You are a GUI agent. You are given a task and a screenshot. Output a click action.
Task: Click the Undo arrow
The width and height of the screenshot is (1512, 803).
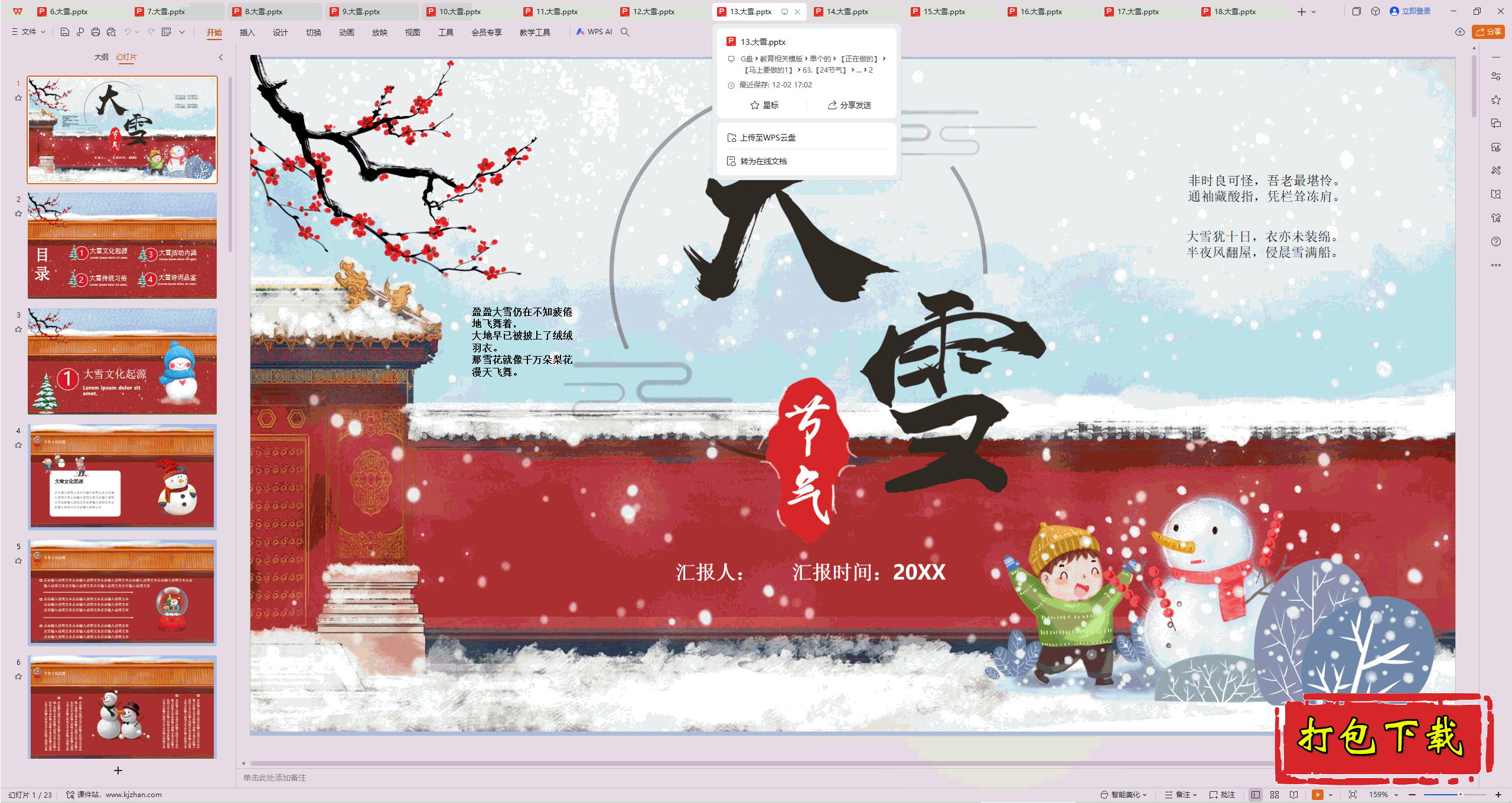[127, 32]
